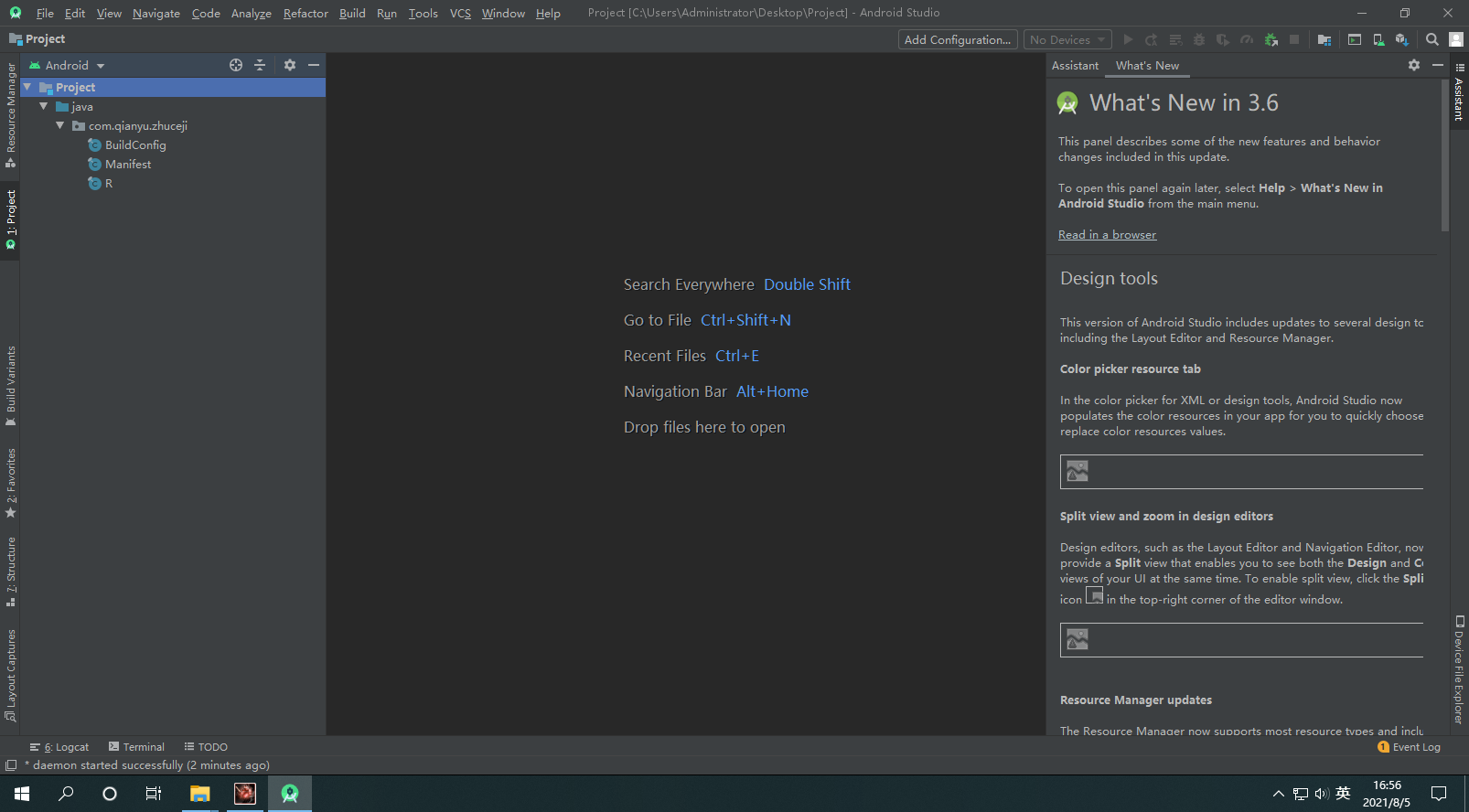Open Run Anything toolbar icon

[x=1355, y=39]
